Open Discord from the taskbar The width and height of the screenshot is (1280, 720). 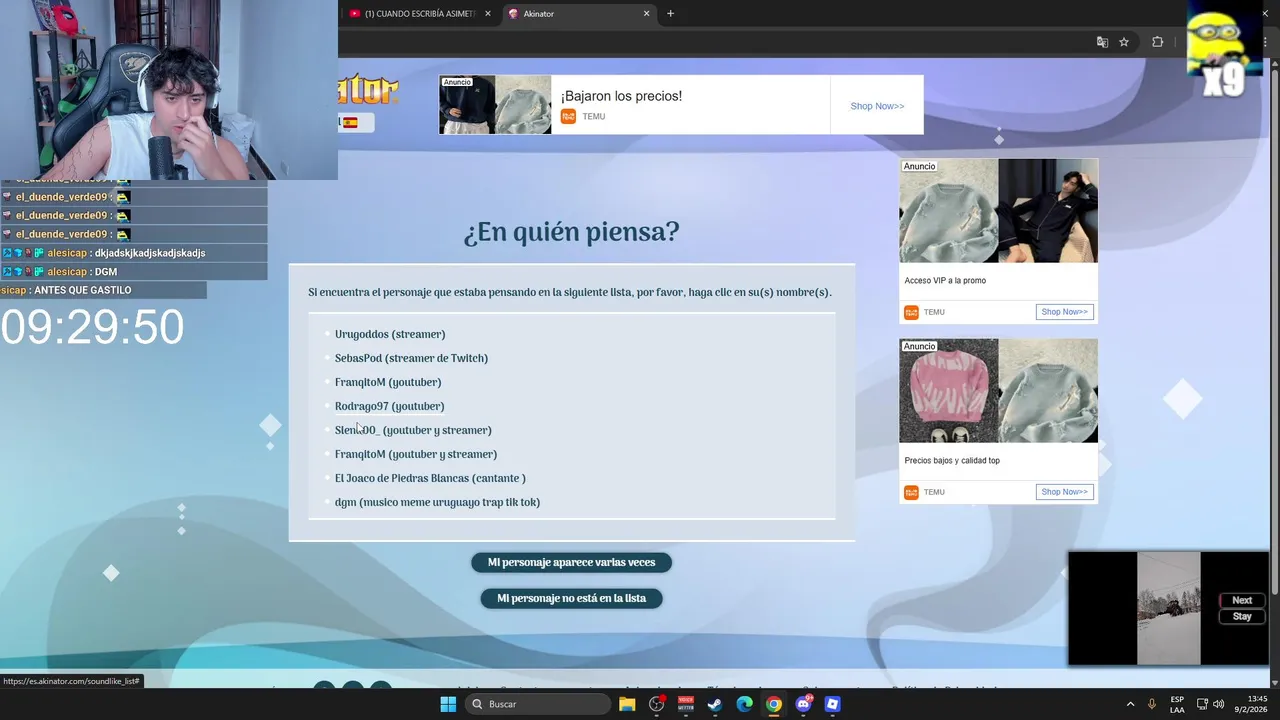(x=803, y=704)
